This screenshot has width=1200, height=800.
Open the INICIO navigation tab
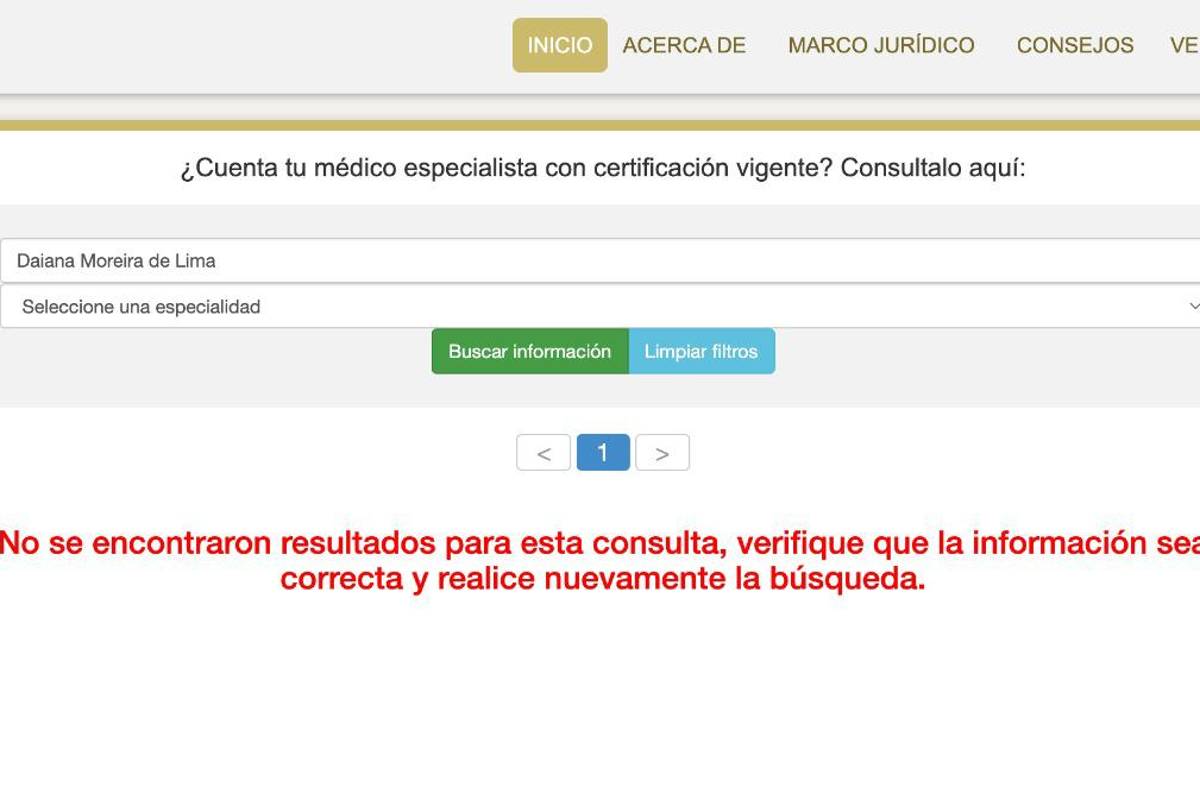(559, 45)
